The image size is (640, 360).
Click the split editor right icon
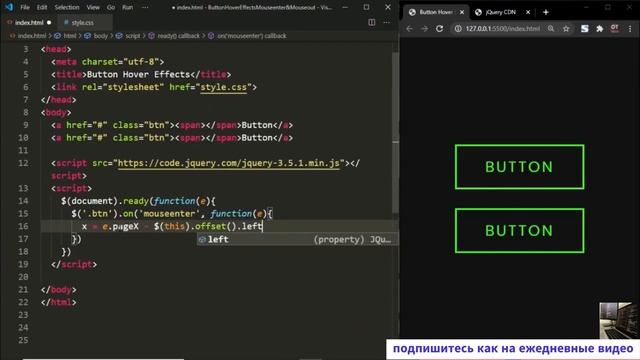click(x=371, y=22)
